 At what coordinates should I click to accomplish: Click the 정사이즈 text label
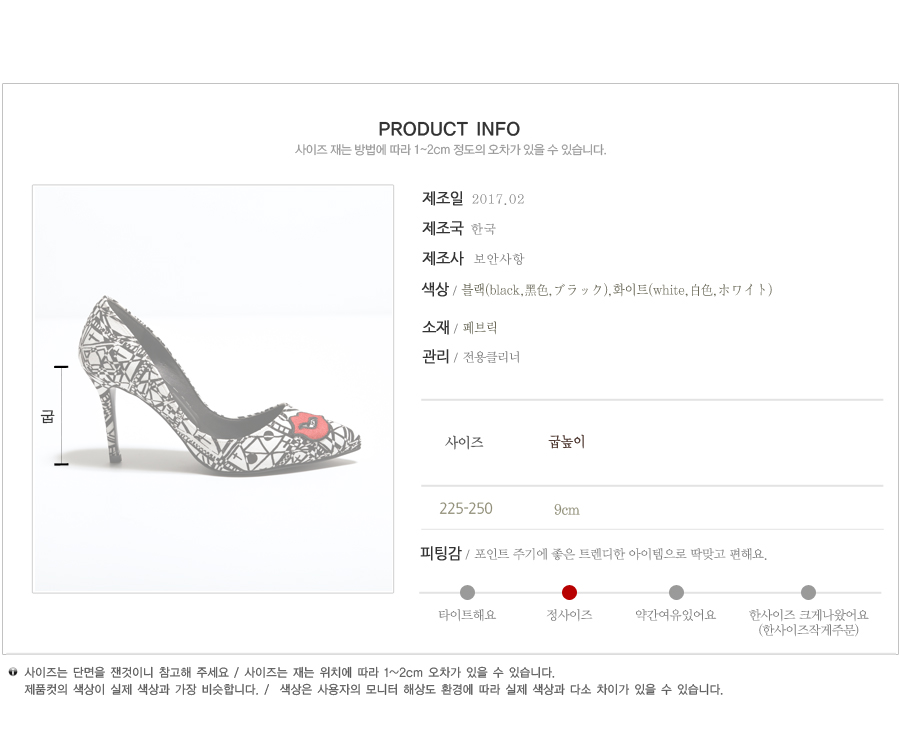click(x=569, y=615)
